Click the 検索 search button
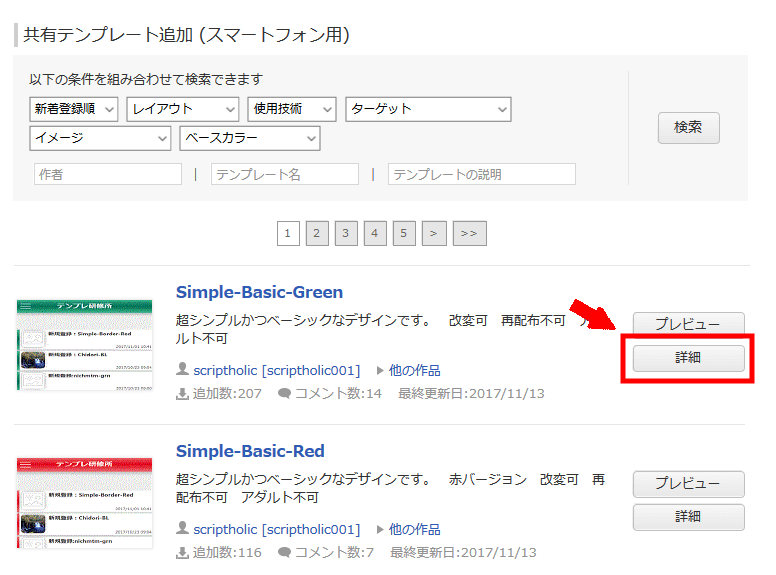776x575 pixels. coord(688,128)
